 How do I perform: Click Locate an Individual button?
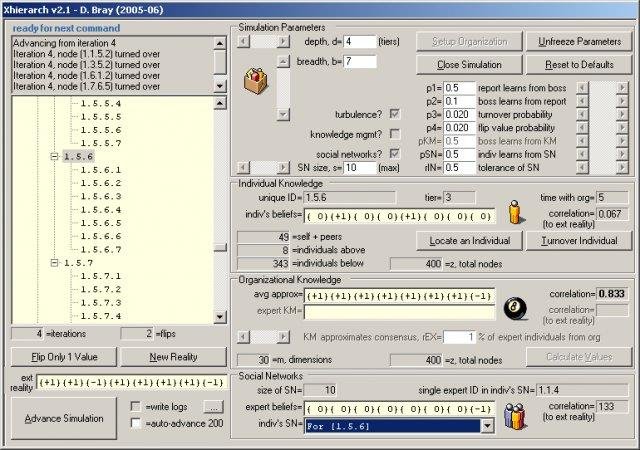click(469, 241)
